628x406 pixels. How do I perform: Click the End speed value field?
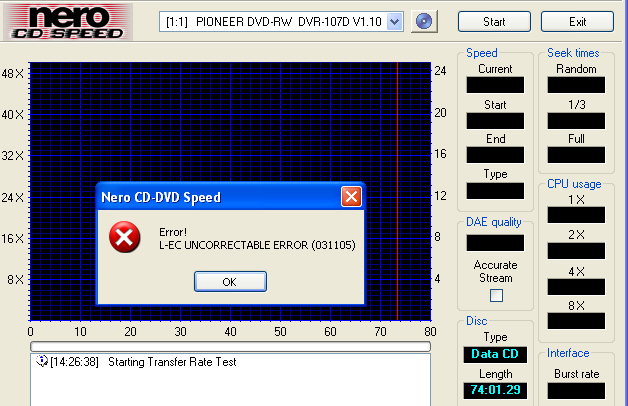(x=495, y=155)
